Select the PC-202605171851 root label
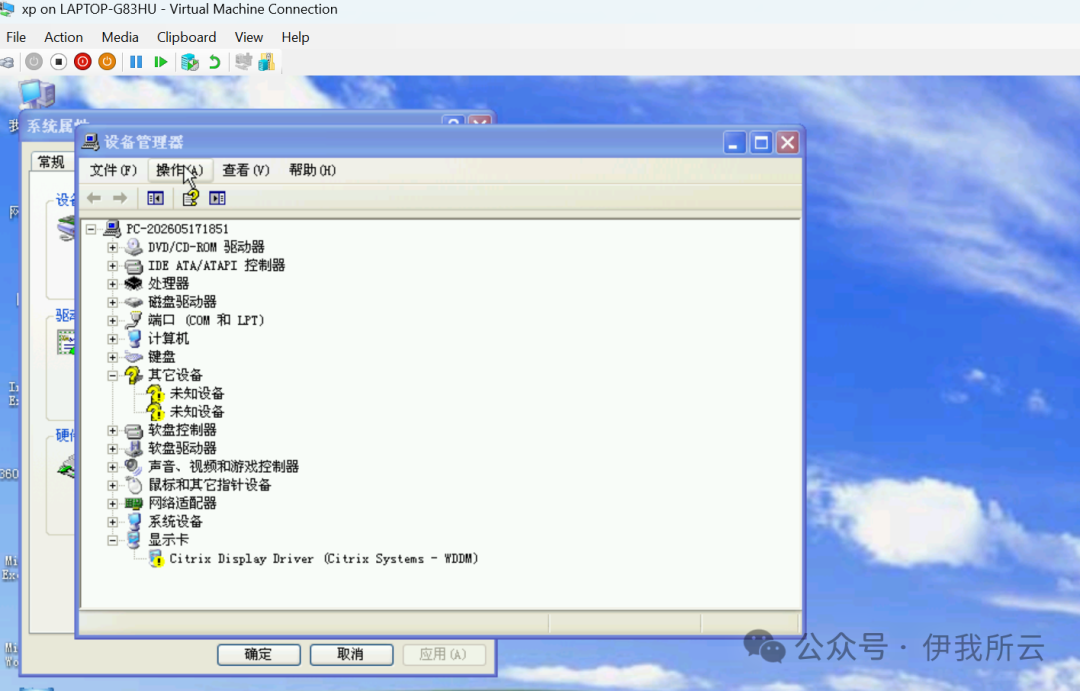 tap(178, 229)
